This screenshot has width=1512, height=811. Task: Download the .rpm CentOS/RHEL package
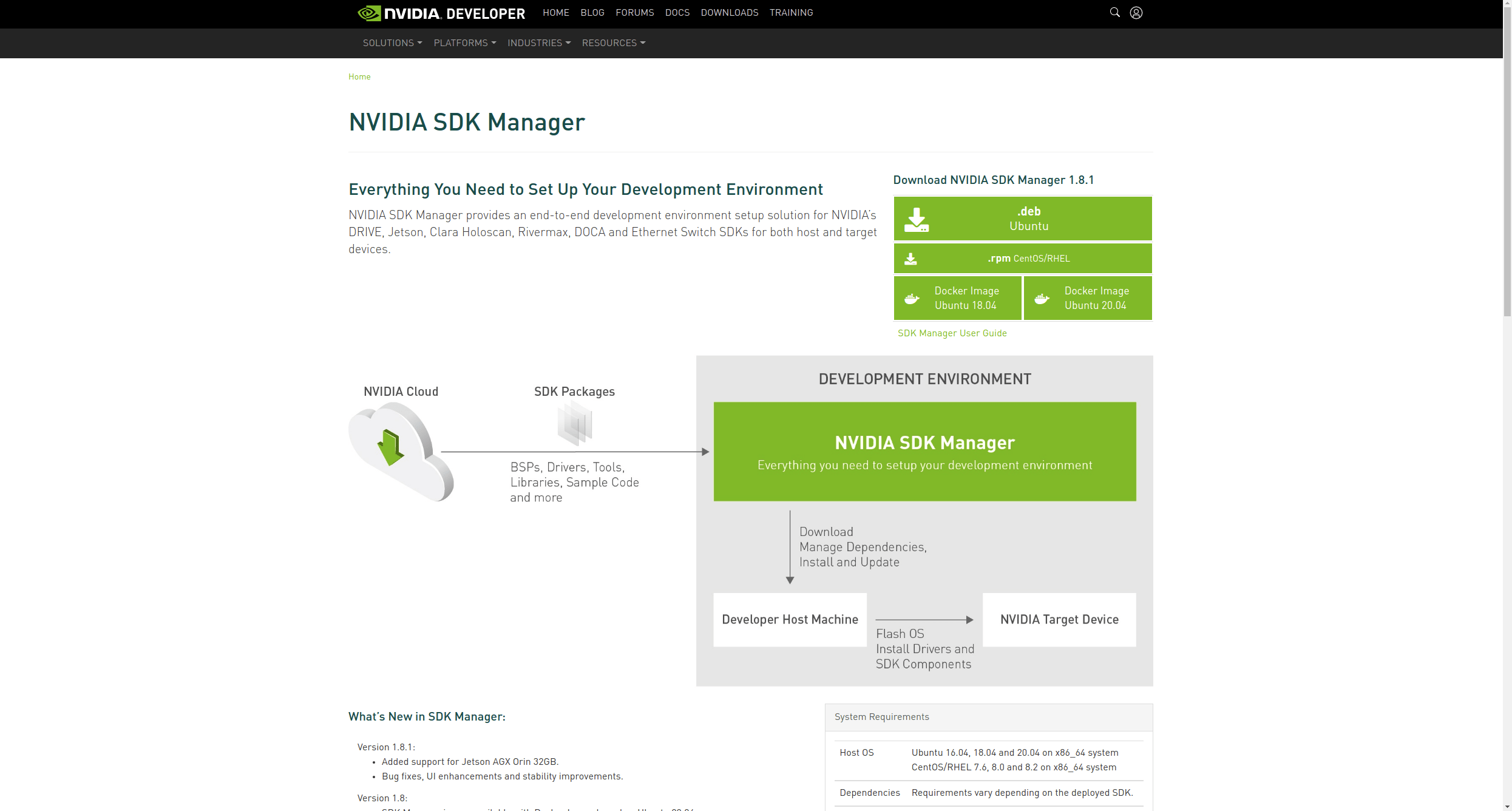coord(1028,259)
